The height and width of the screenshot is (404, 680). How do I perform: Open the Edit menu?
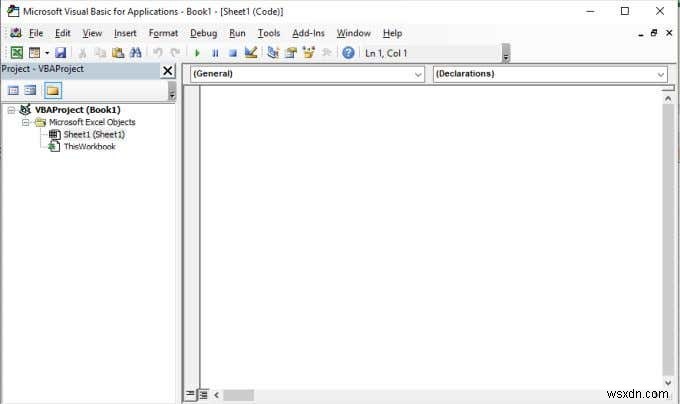click(62, 33)
